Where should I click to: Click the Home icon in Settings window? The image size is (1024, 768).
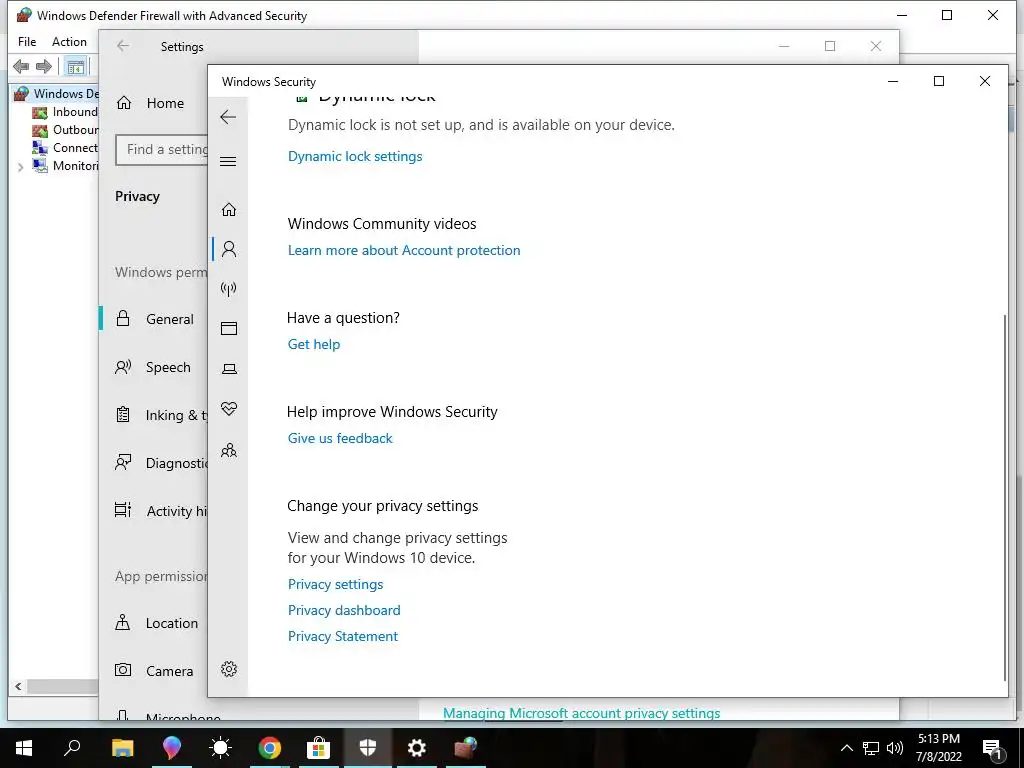point(124,103)
